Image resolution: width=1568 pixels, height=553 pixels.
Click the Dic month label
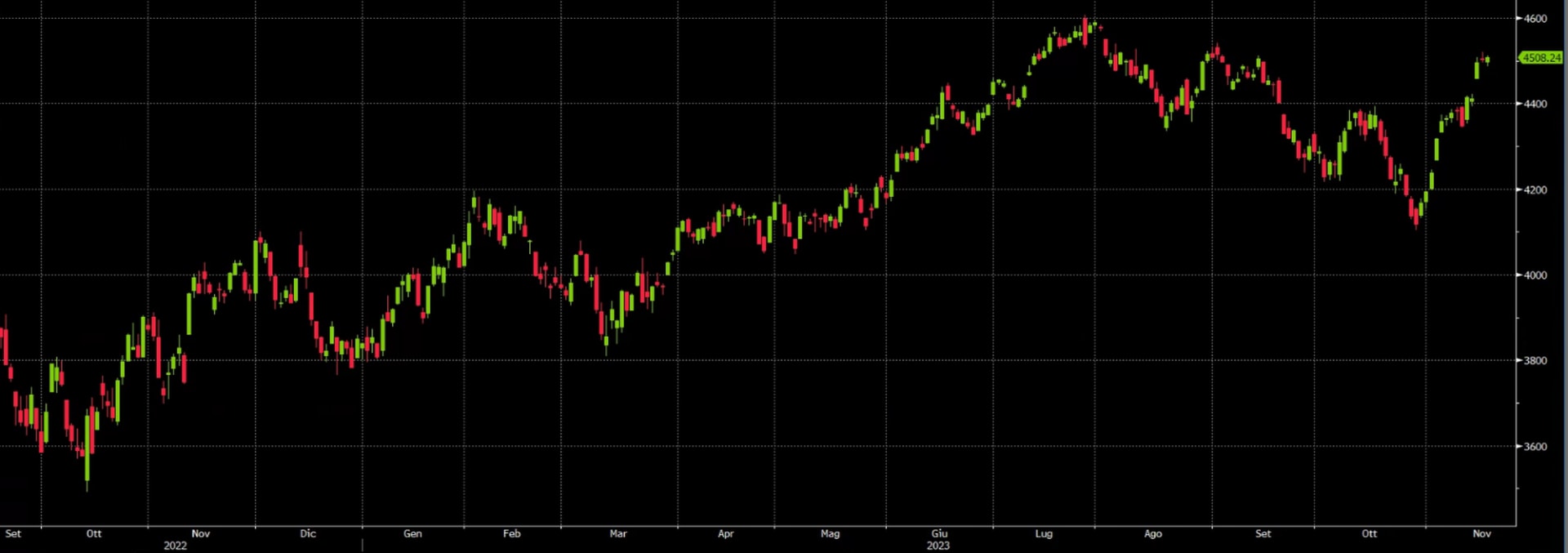(x=308, y=533)
